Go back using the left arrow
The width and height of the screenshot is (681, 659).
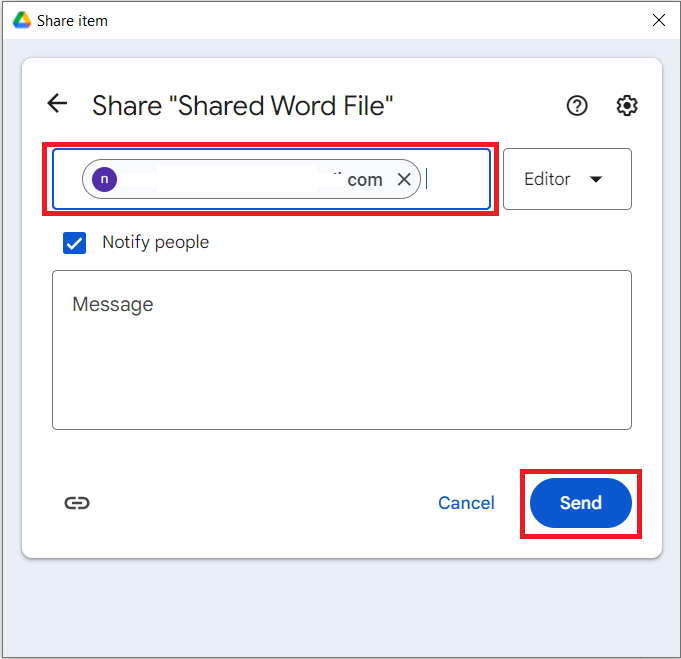pos(57,104)
